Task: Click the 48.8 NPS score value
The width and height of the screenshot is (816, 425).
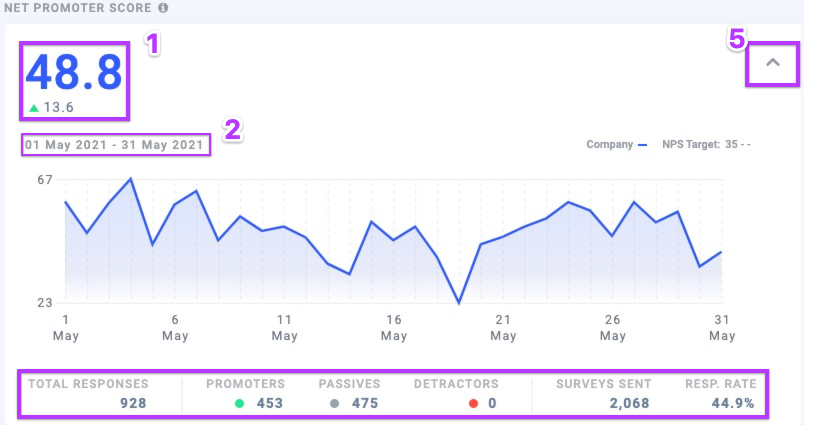Action: 74,72
